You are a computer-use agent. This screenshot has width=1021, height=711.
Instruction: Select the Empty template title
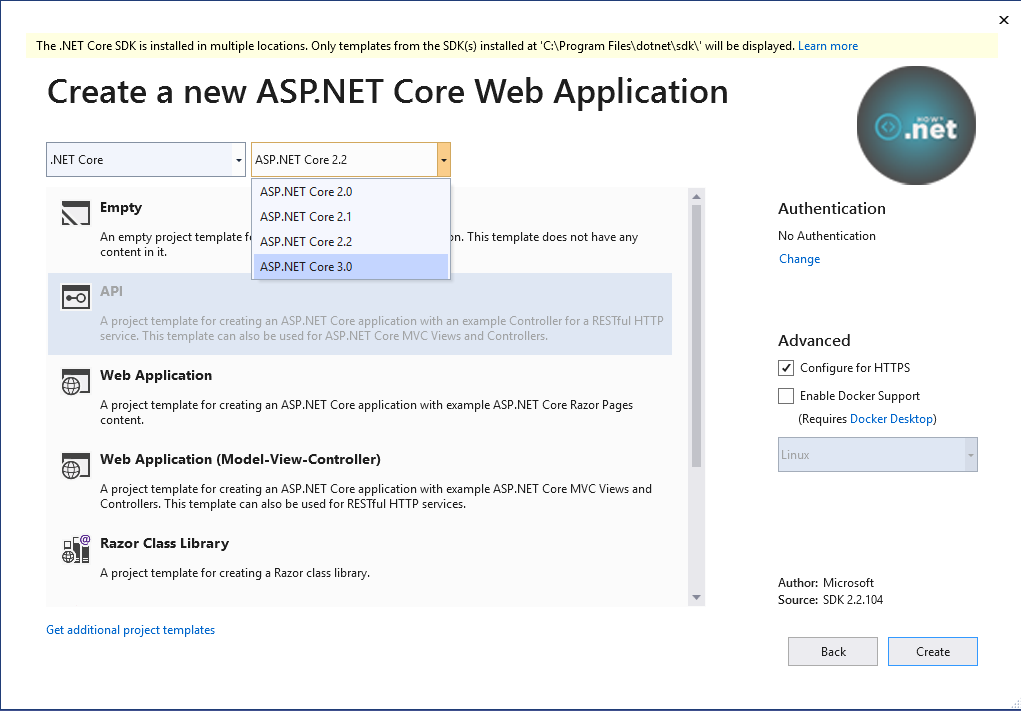tap(120, 208)
